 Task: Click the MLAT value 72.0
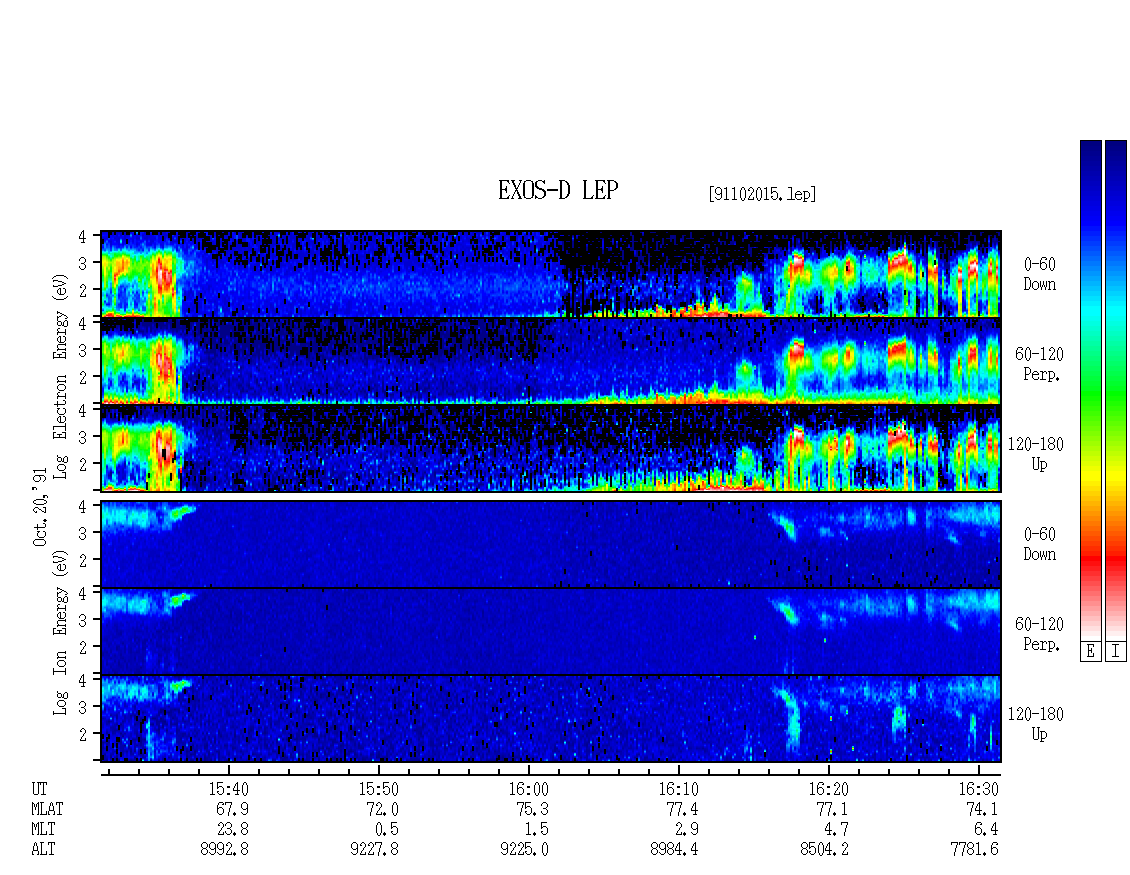click(x=382, y=809)
